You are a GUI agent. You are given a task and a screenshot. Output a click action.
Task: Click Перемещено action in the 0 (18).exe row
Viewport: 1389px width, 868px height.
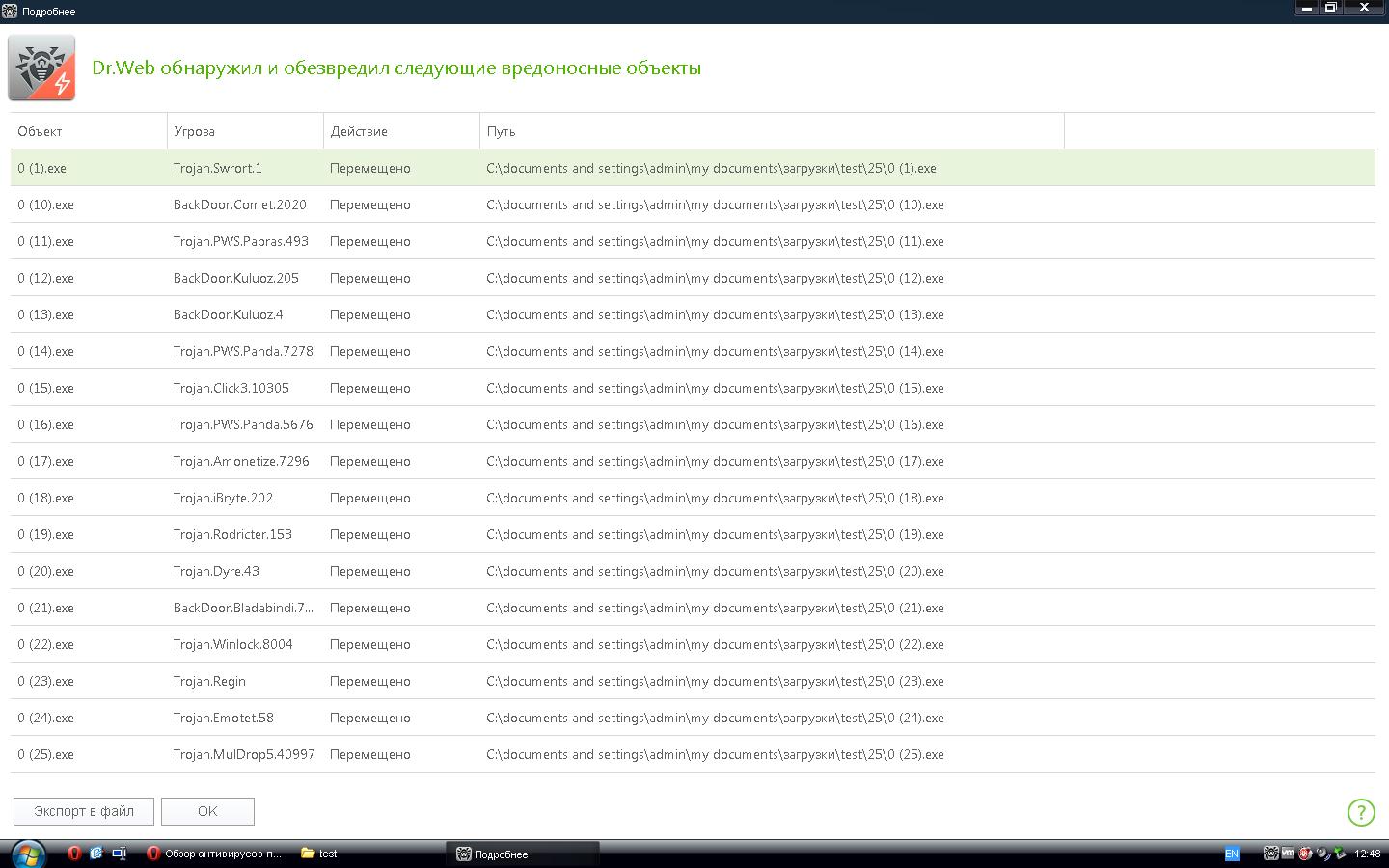pos(370,498)
